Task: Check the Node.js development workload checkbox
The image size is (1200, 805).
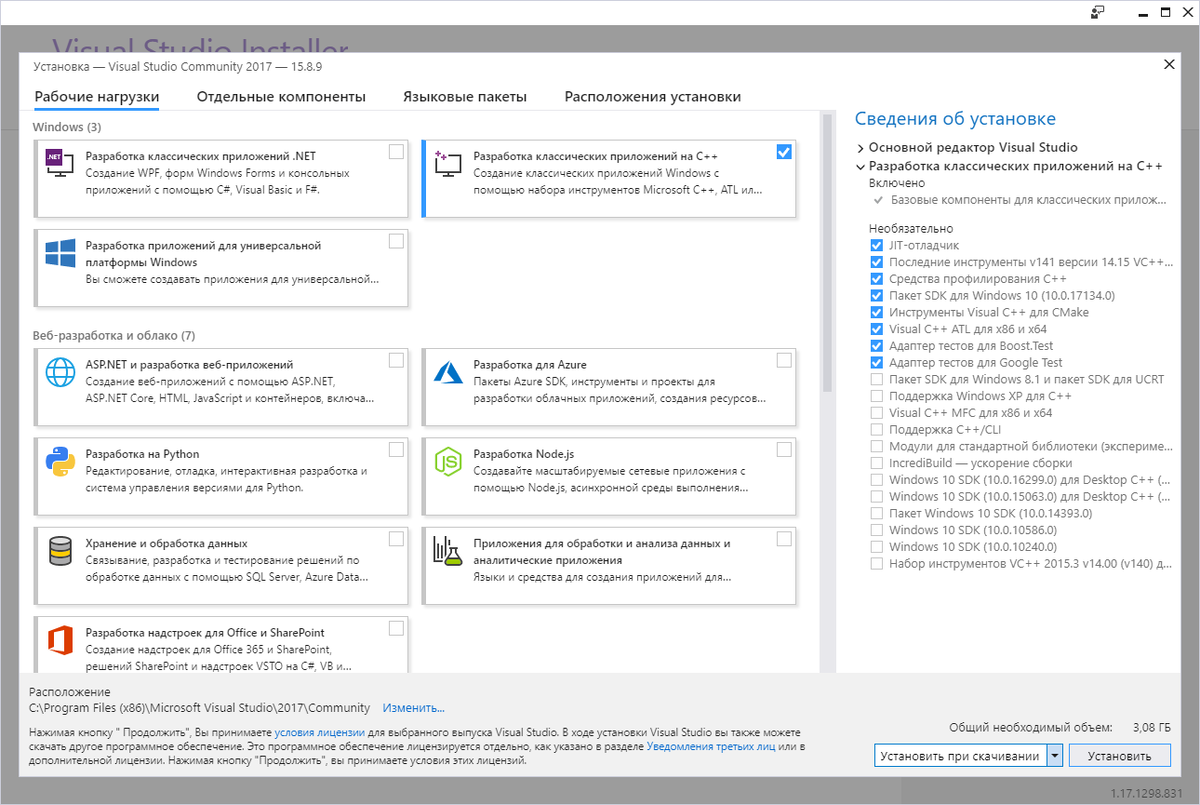Action: pos(784,449)
